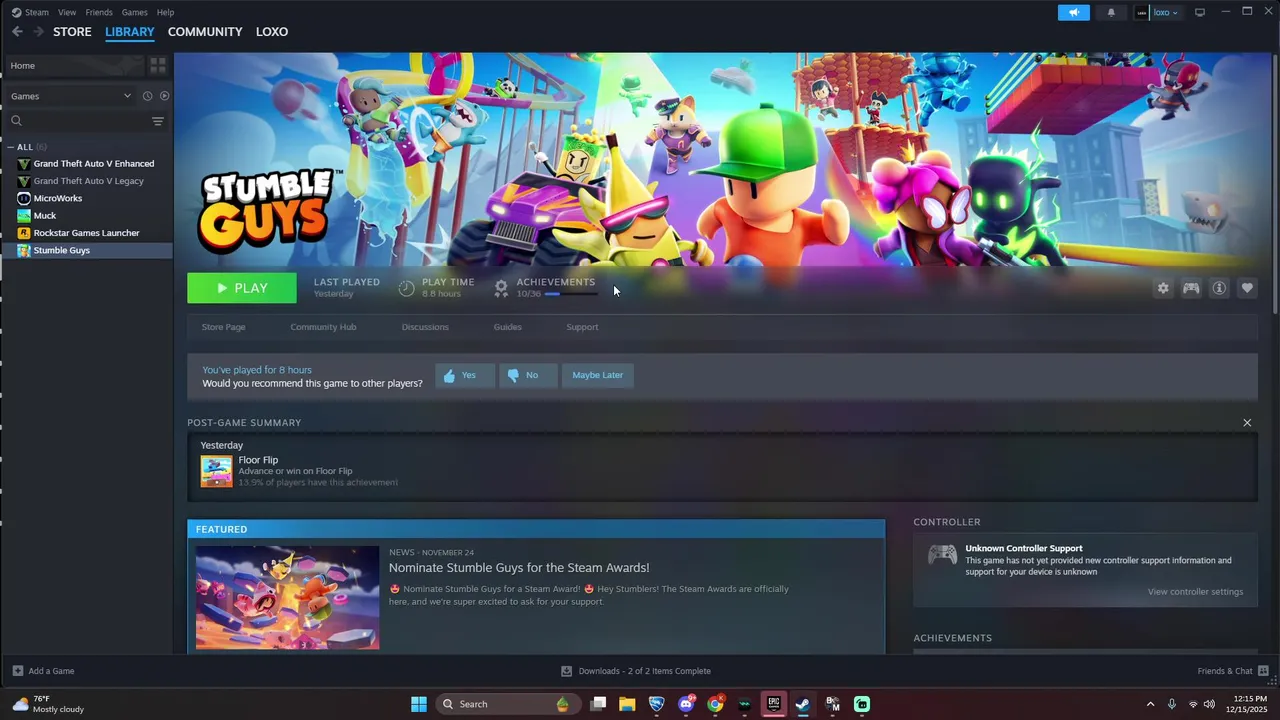Viewport: 1280px width, 720px height.
Task: Select MicroWorks in the game list
Action: (58, 198)
